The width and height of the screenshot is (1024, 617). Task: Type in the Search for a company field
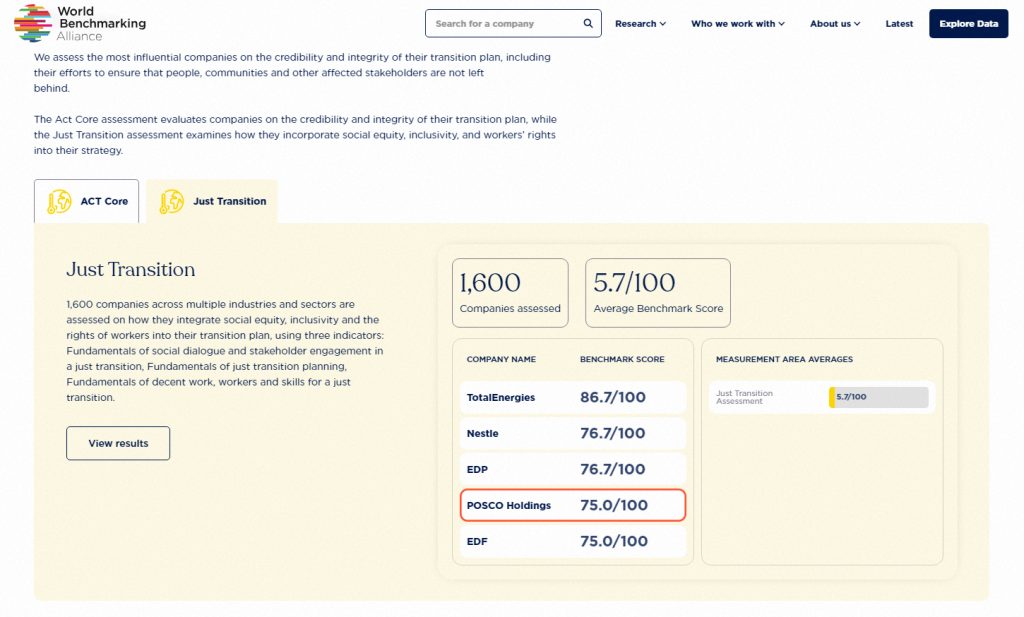pos(507,24)
